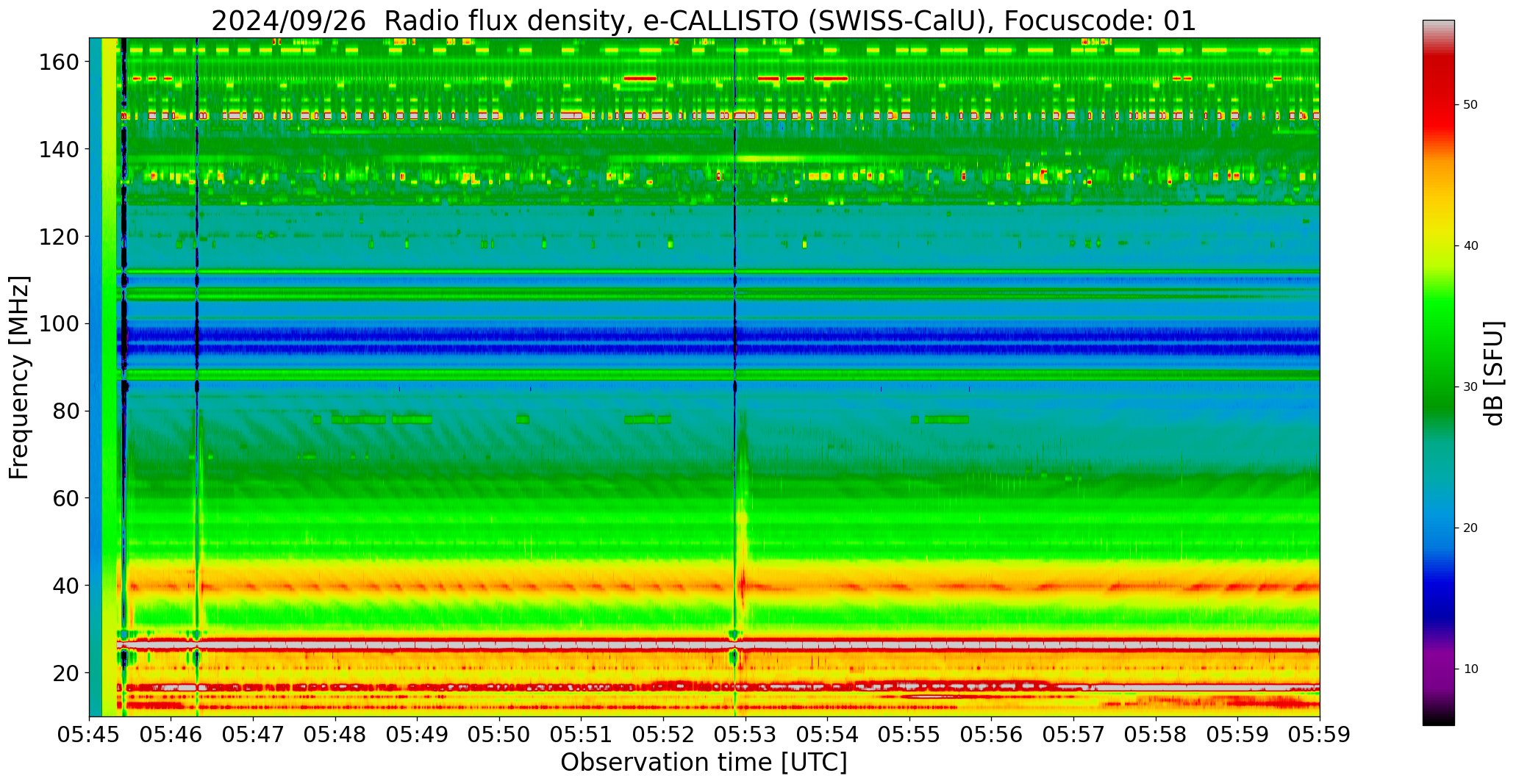Image resolution: width=1516 pixels, height=784 pixels.
Task: Click the 100 frequency tick label
Action: 58,324
